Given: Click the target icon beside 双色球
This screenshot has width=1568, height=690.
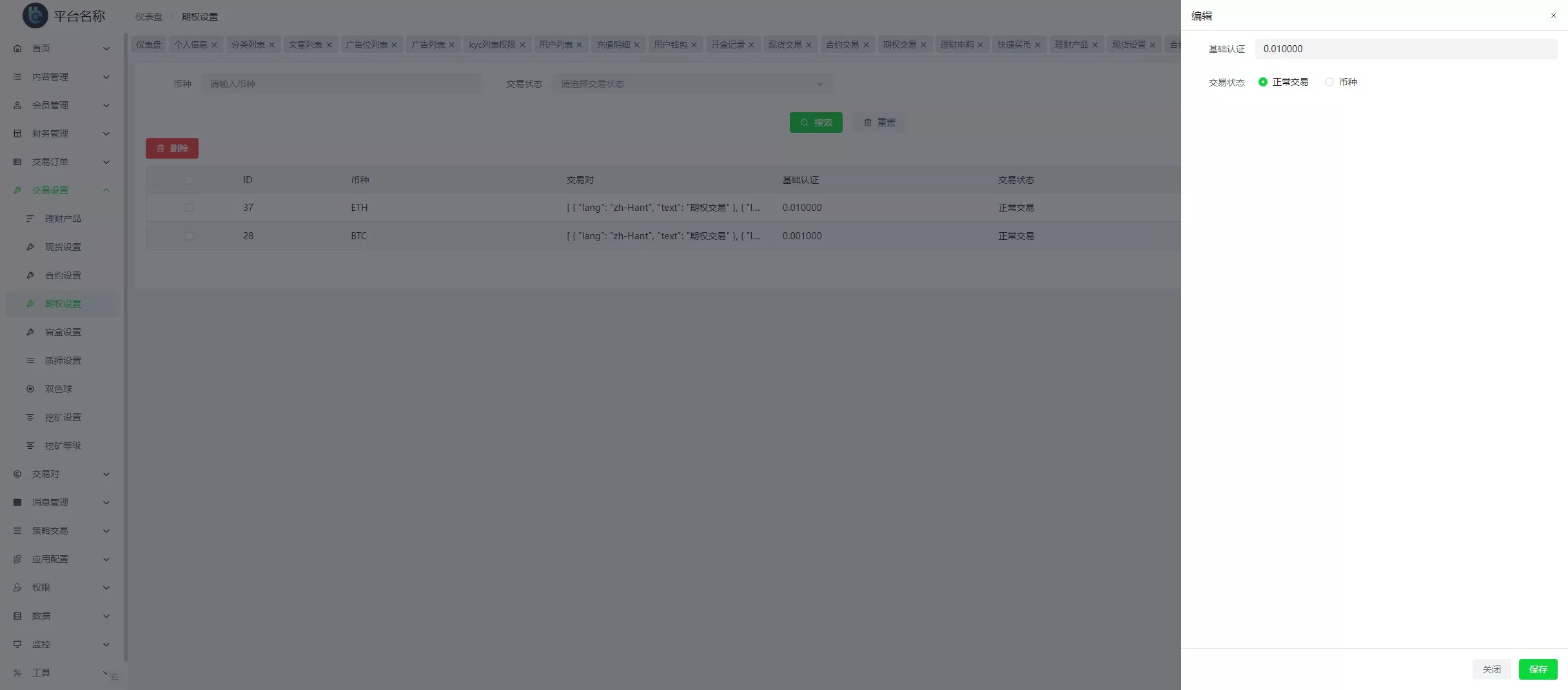Looking at the screenshot, I should tap(30, 389).
